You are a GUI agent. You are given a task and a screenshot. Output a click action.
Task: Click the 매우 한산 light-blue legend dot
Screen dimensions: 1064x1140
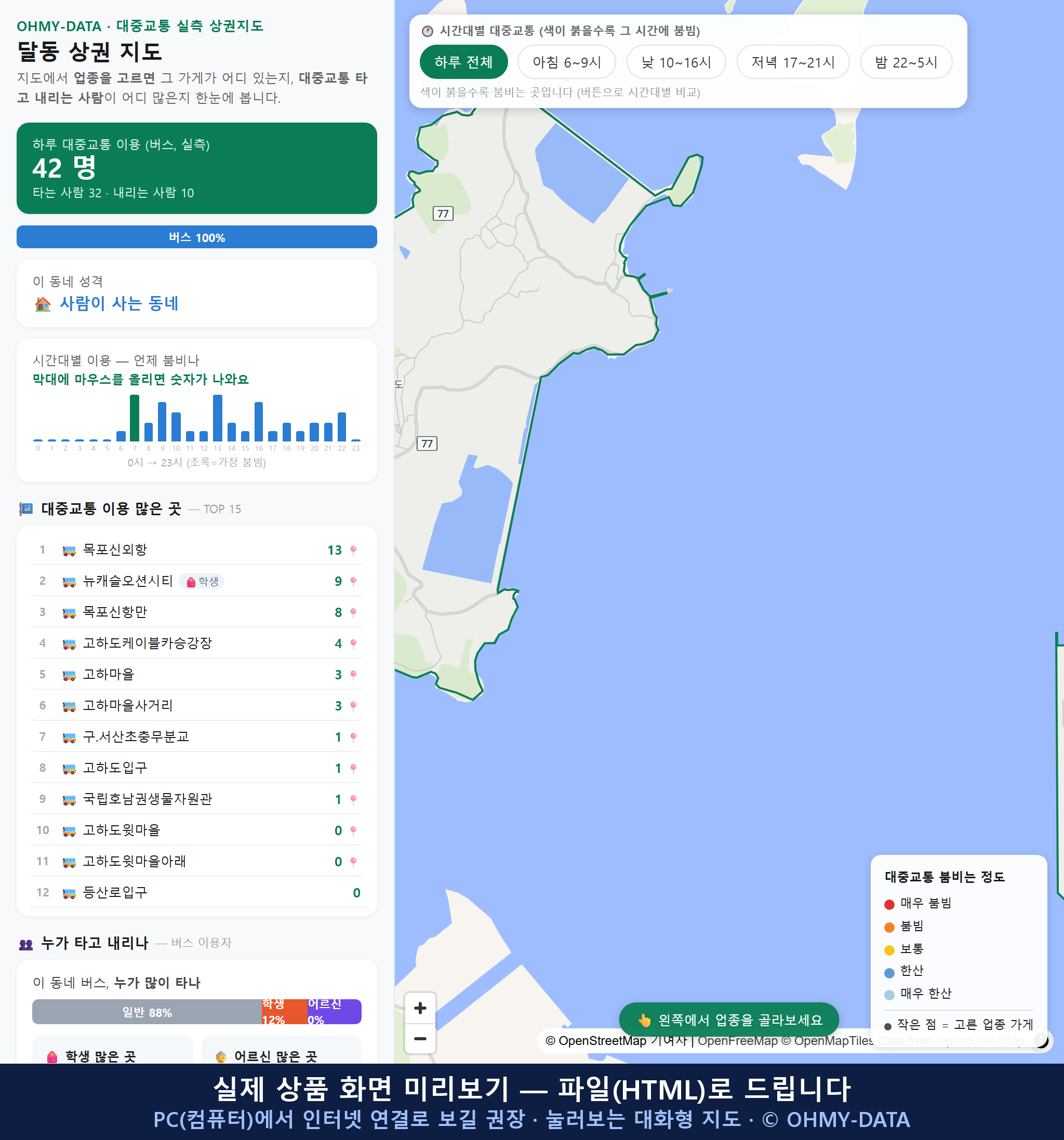pyautogui.click(x=889, y=995)
